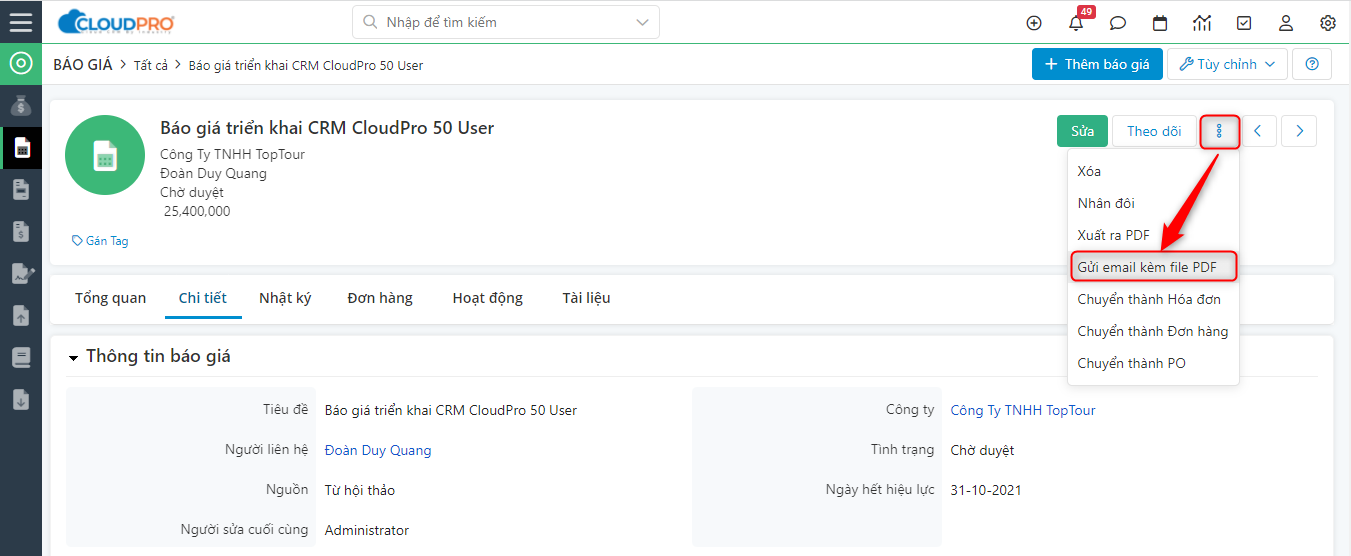Open the search box dropdown arrow
This screenshot has height=556, width=1351.
(642, 22)
